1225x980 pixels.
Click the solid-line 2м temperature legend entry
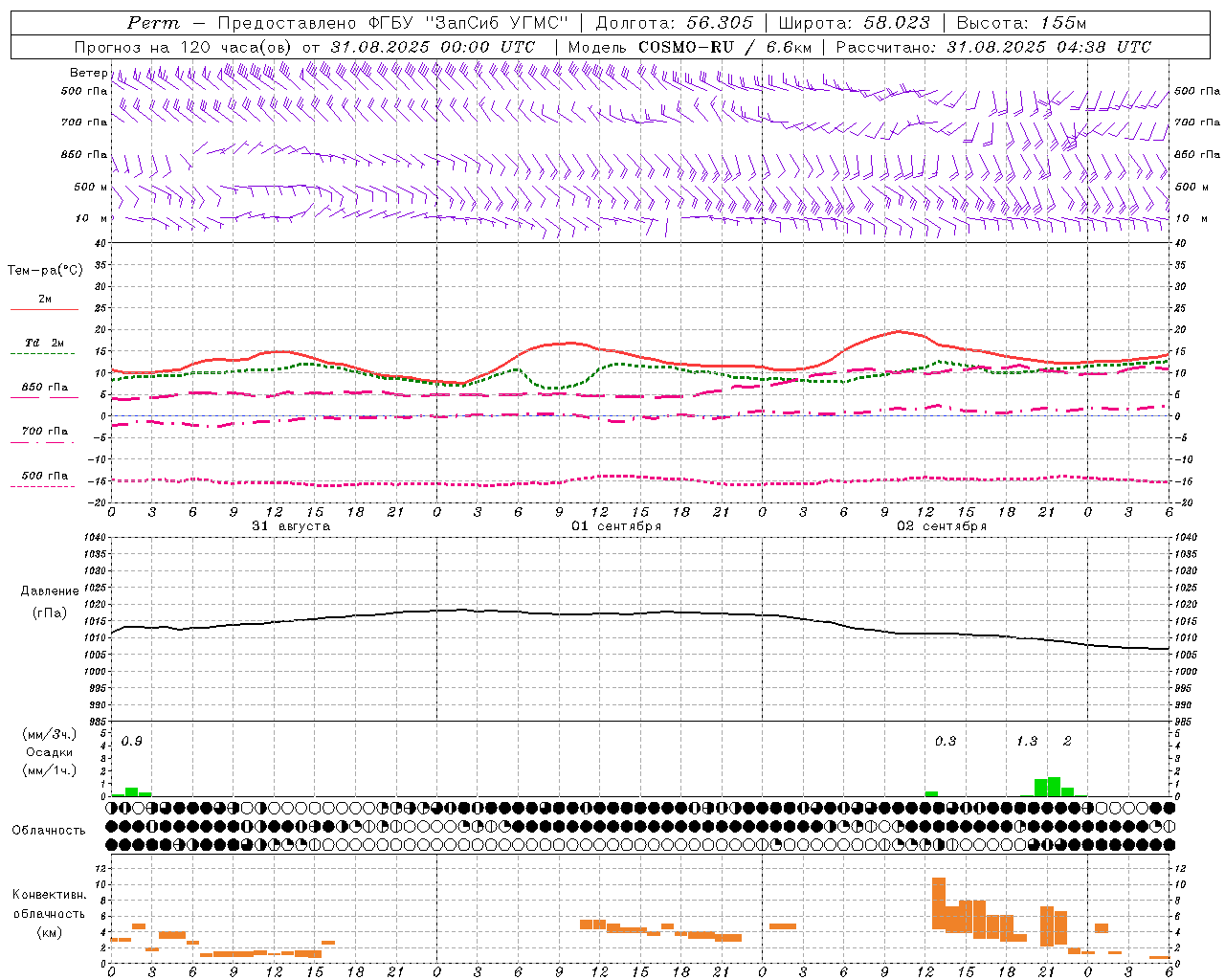(x=44, y=302)
